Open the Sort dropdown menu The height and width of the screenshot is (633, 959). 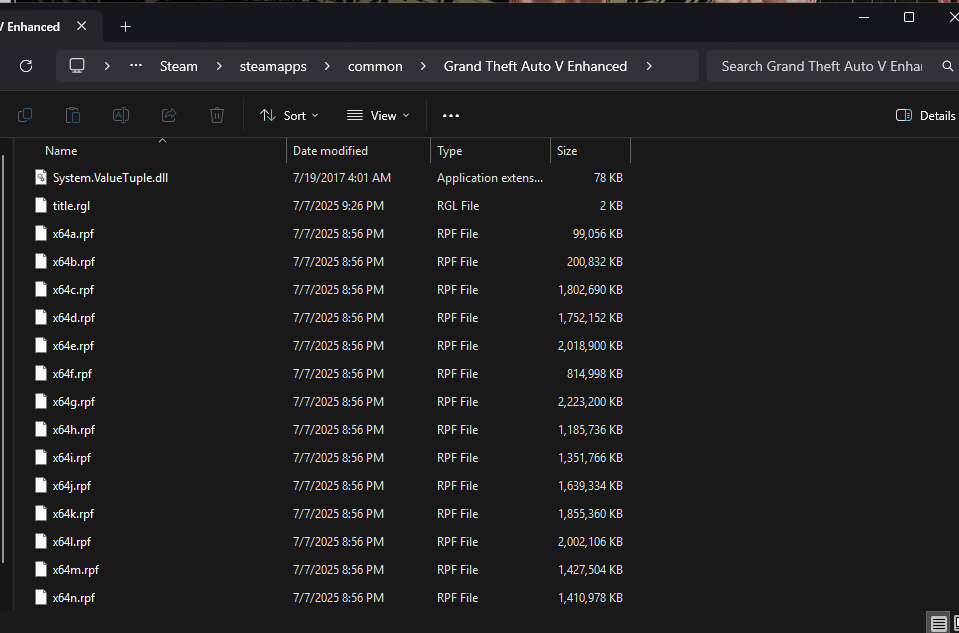pyautogui.click(x=289, y=116)
